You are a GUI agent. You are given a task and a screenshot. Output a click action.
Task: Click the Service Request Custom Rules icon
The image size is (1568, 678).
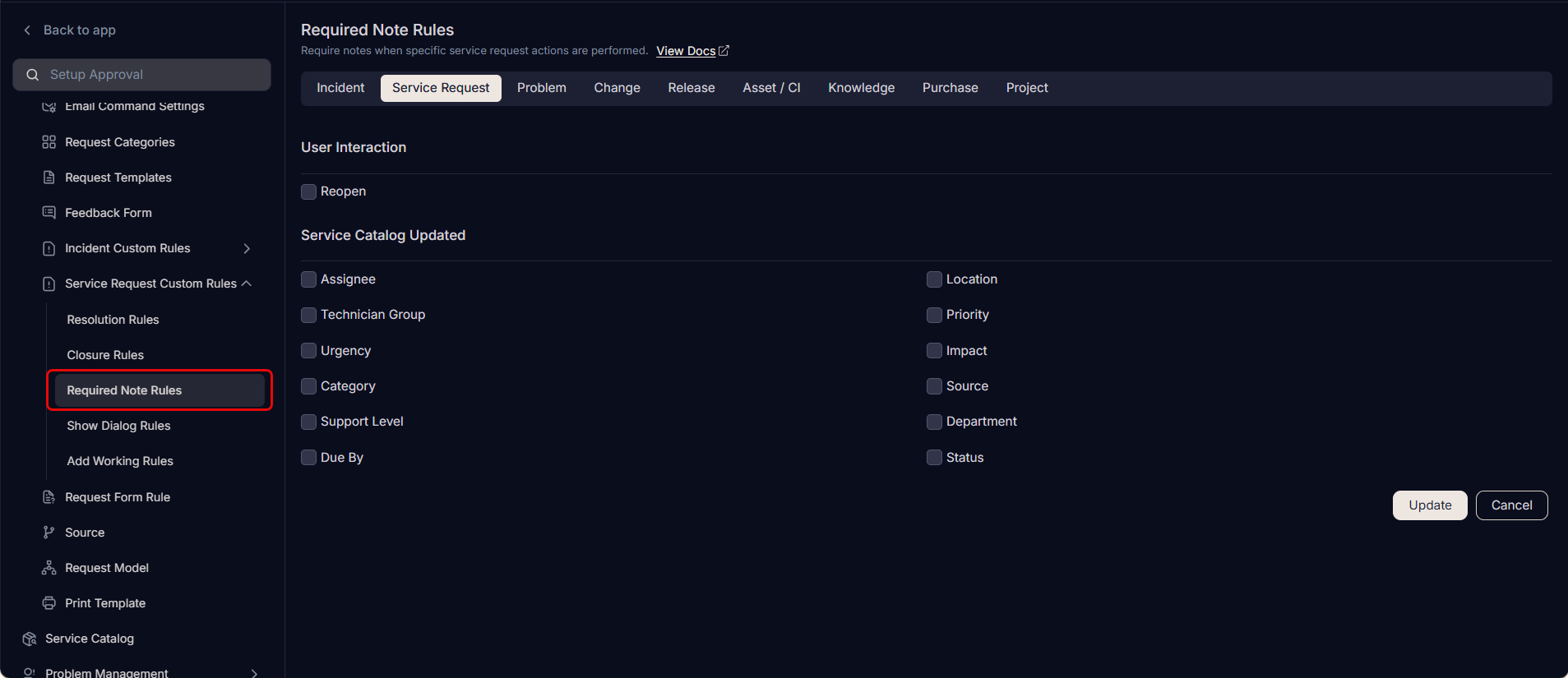49,284
